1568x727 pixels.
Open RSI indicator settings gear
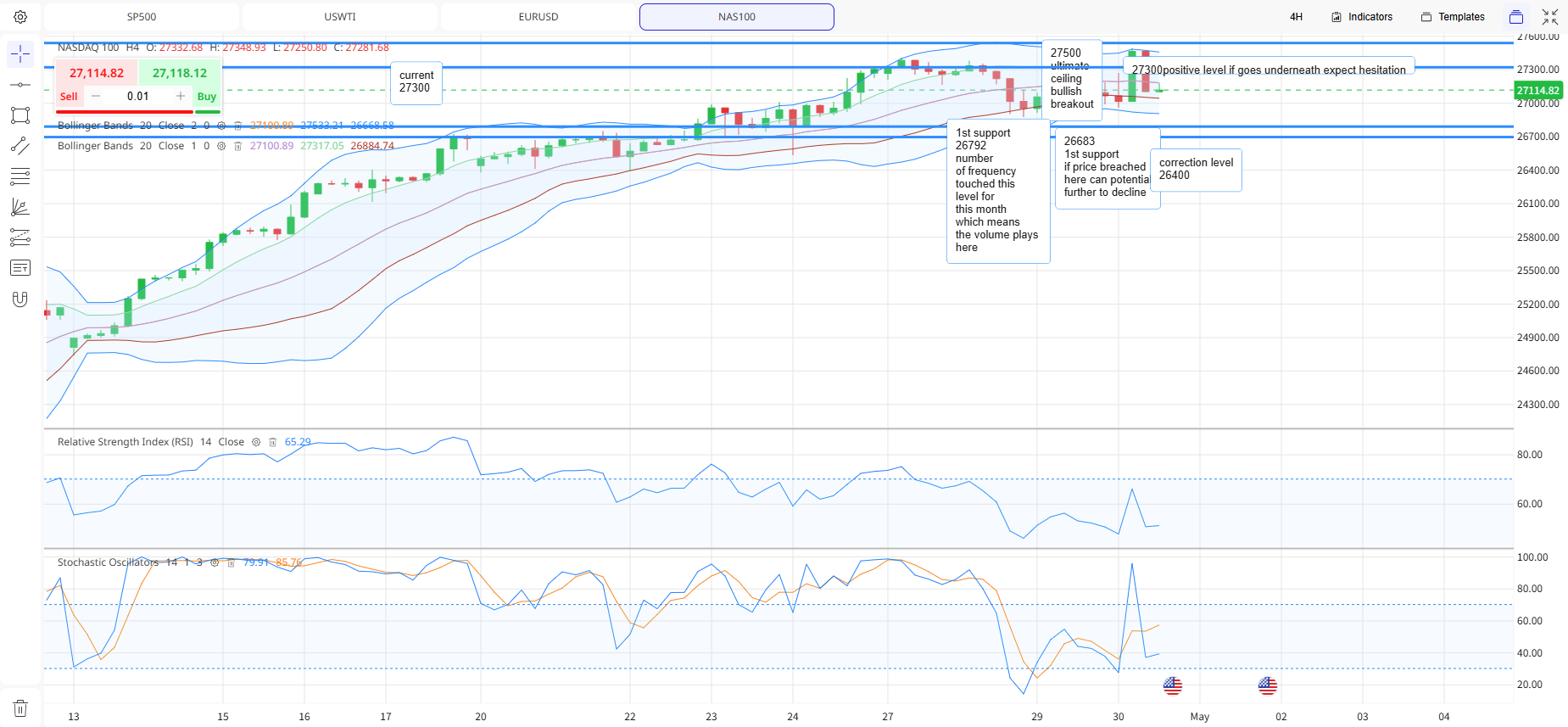(x=256, y=442)
